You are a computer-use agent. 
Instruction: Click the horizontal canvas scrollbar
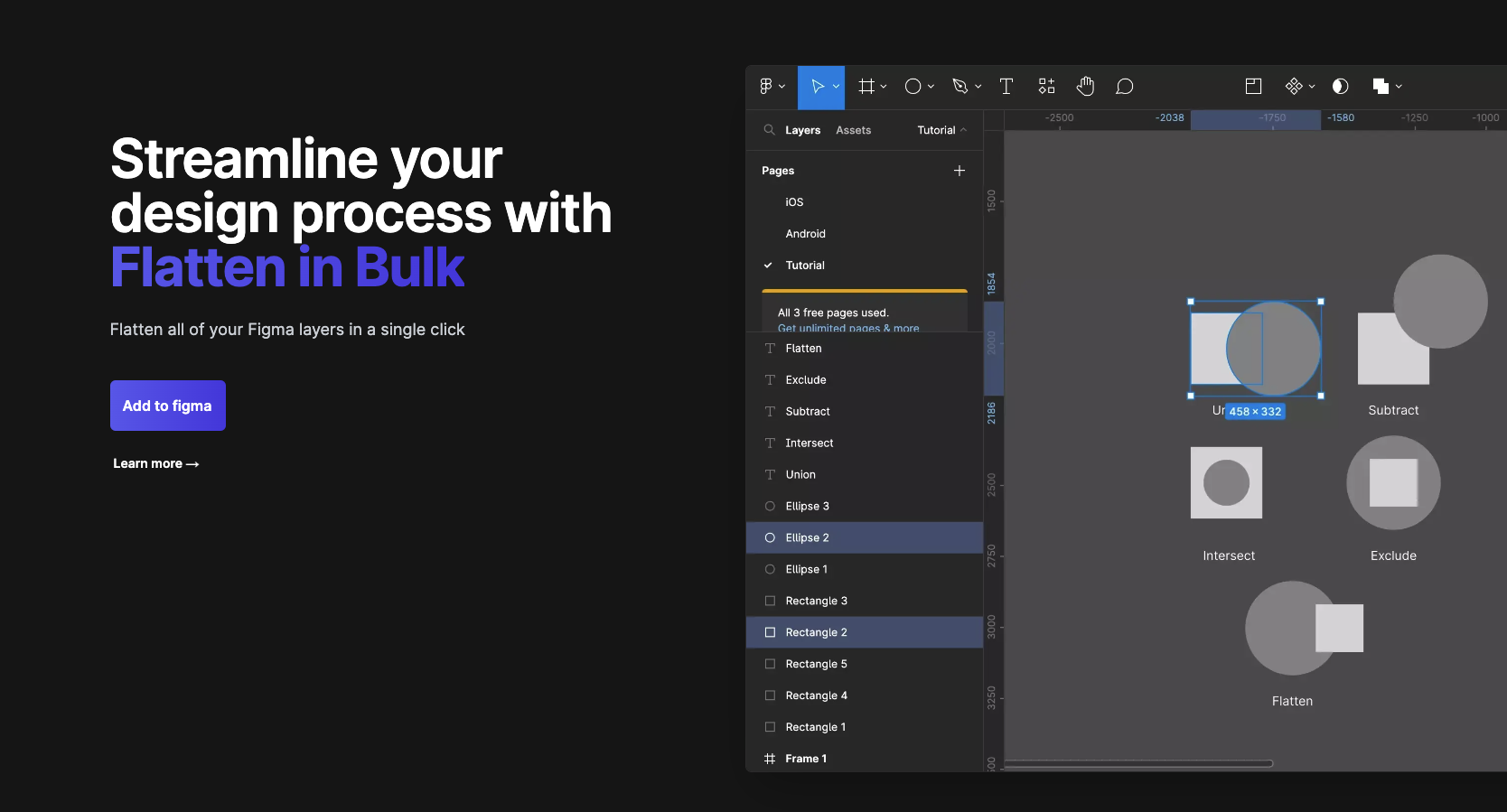click(1138, 763)
